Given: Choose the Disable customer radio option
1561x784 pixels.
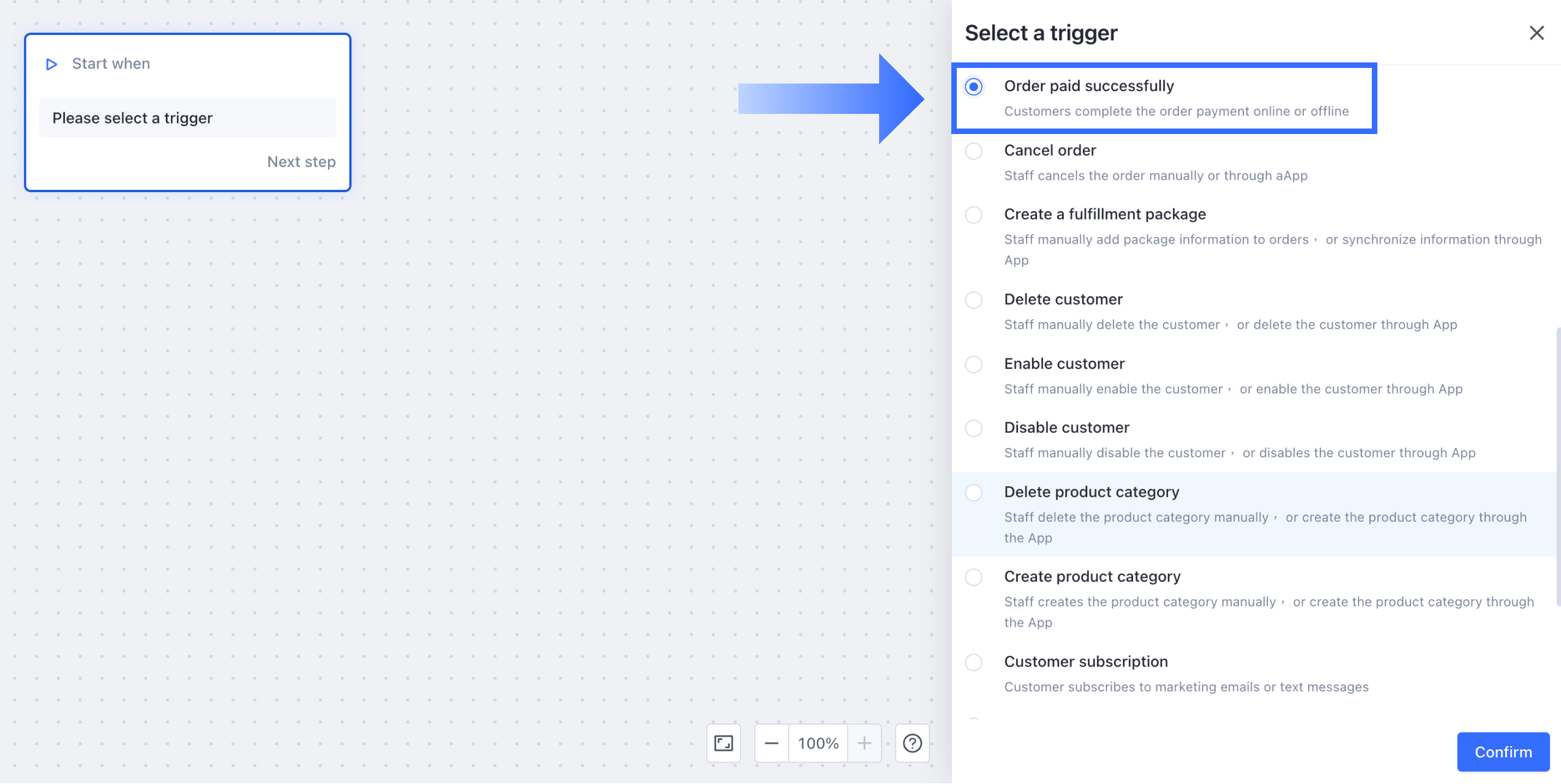Looking at the screenshot, I should click(973, 428).
